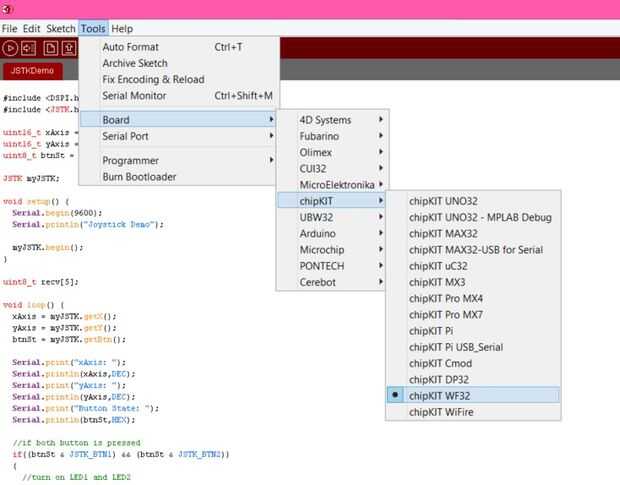Viewport: 620px width, 485px height.
Task: Click the 'void loop()' code line
Action: tap(34, 305)
